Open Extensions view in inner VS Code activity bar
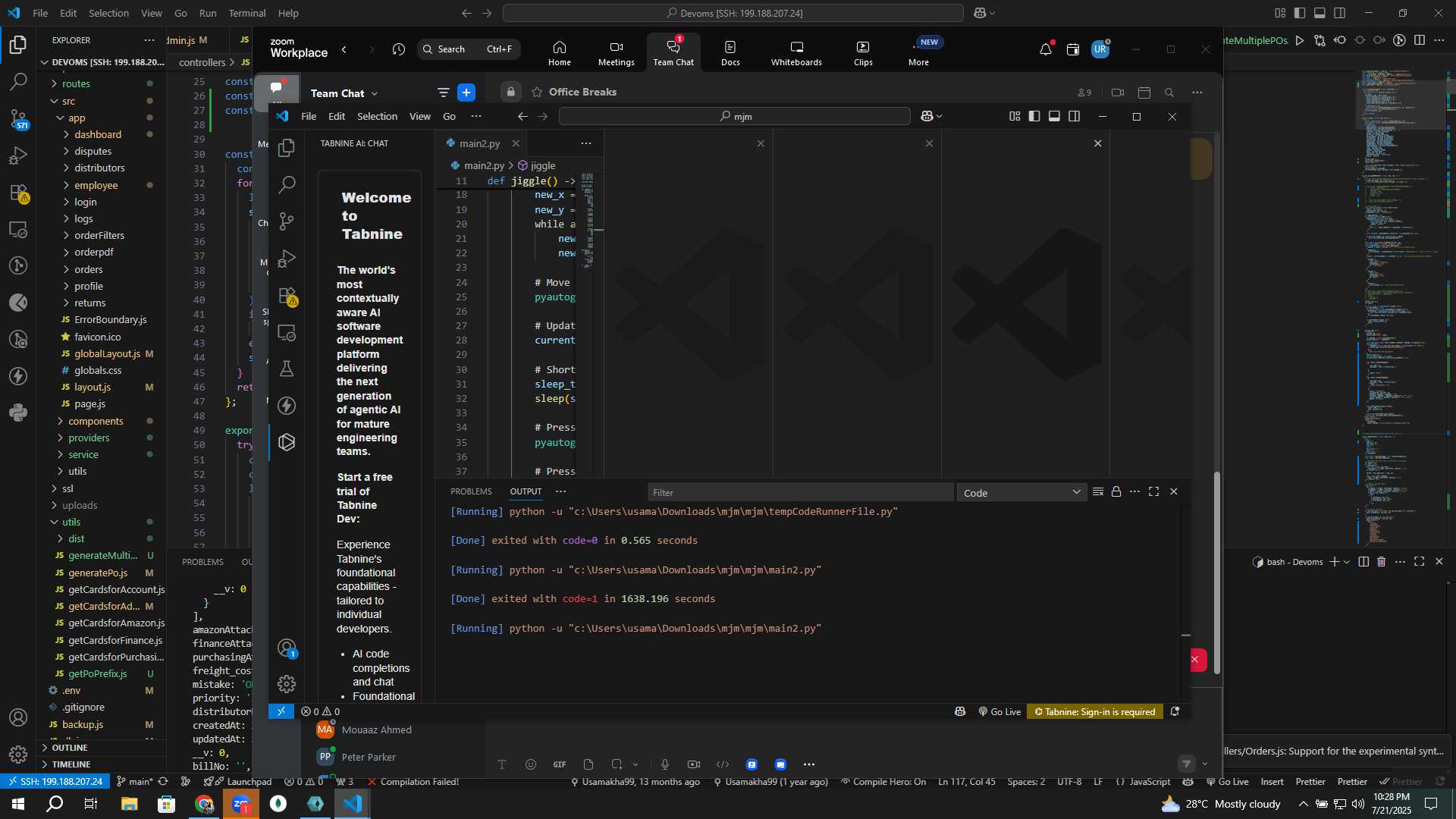 tap(287, 296)
